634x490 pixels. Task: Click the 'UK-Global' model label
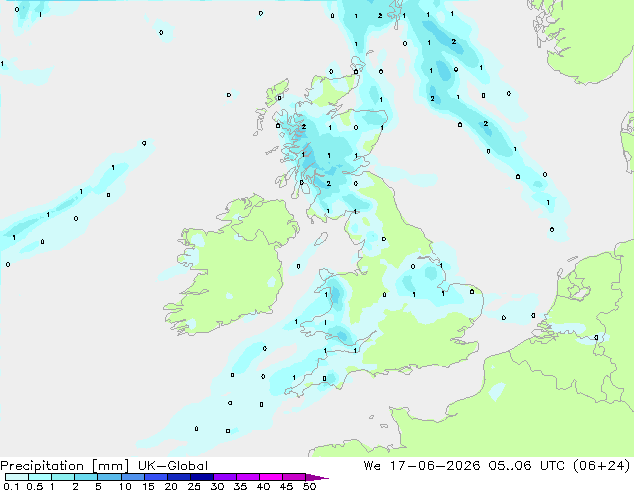click(x=173, y=466)
